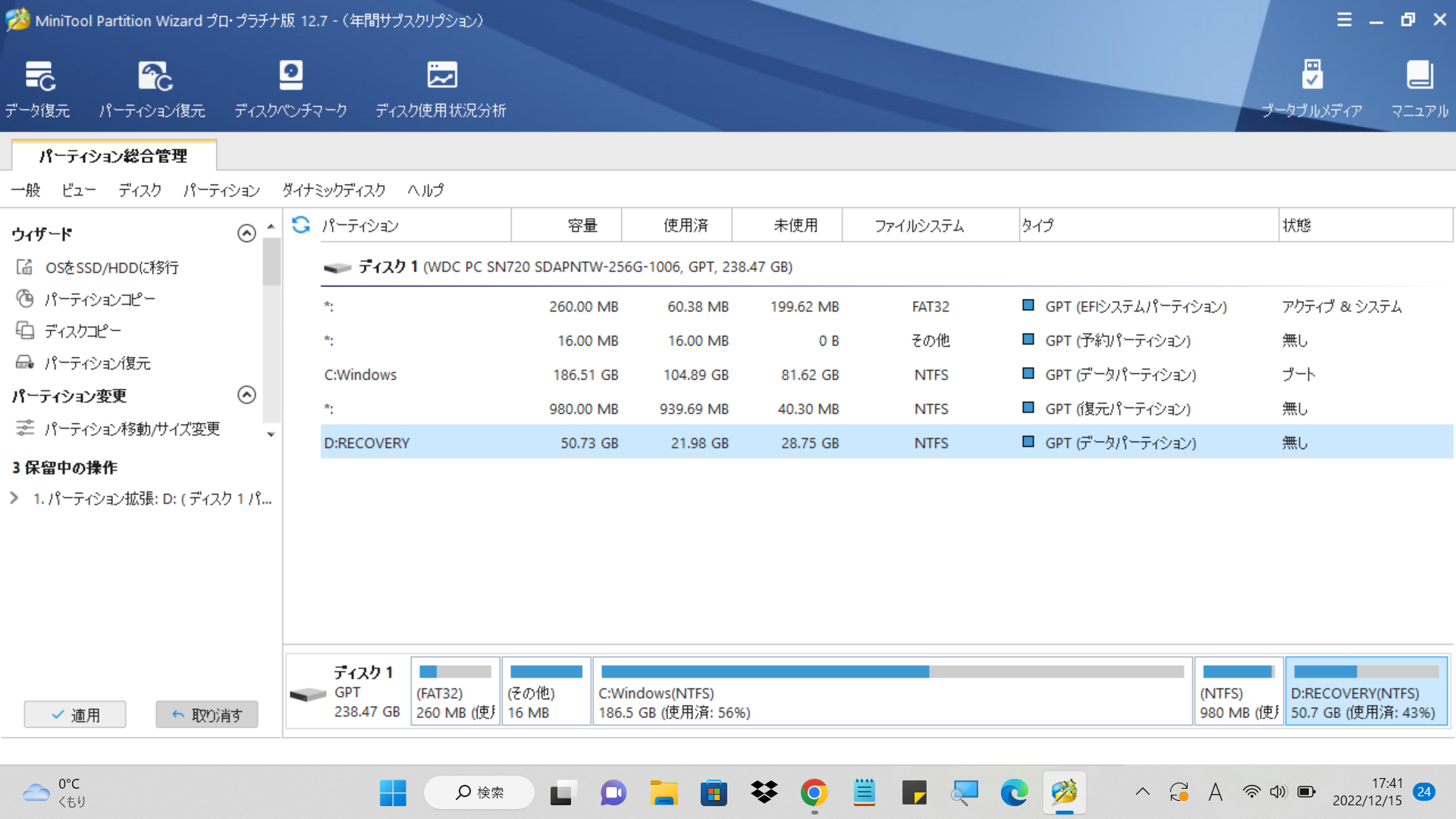Collapse the Partition Change (パーティション変更) section

246,395
